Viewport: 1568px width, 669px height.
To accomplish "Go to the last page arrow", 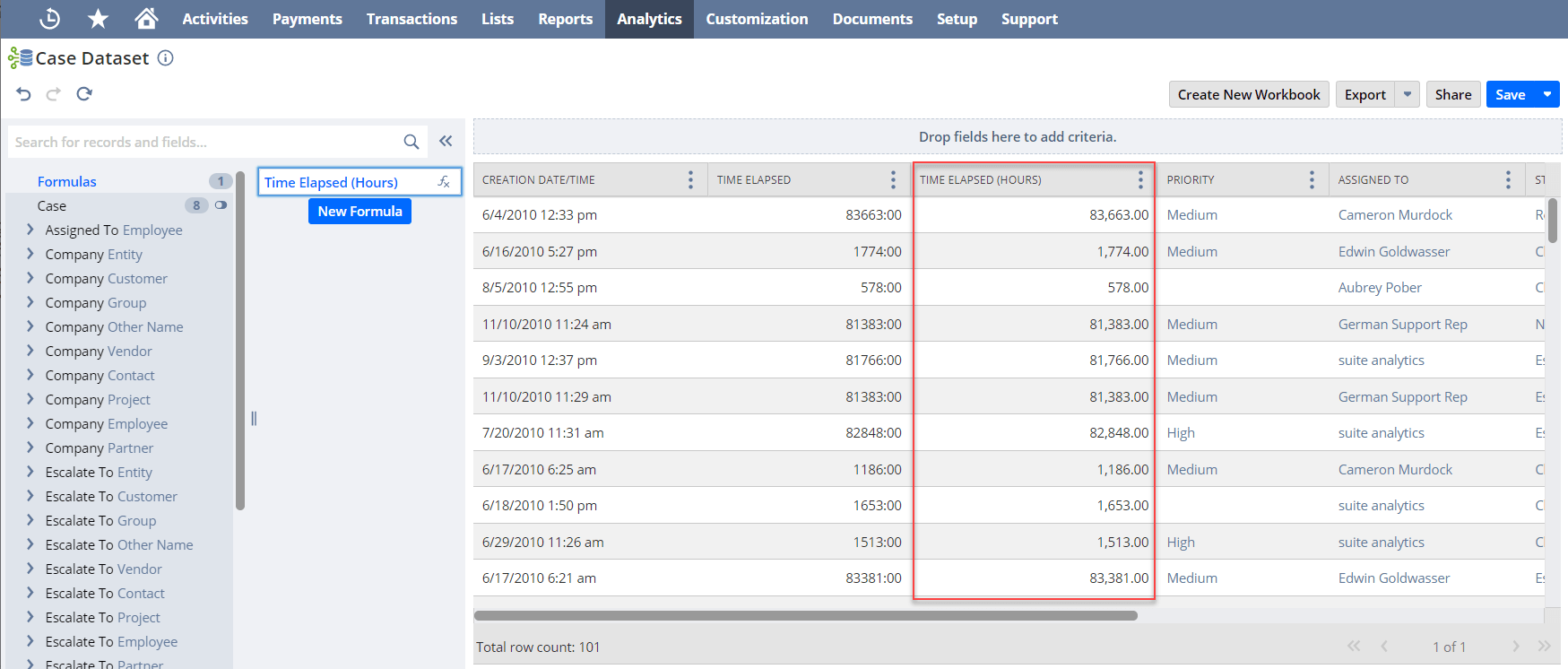I will [1544, 647].
